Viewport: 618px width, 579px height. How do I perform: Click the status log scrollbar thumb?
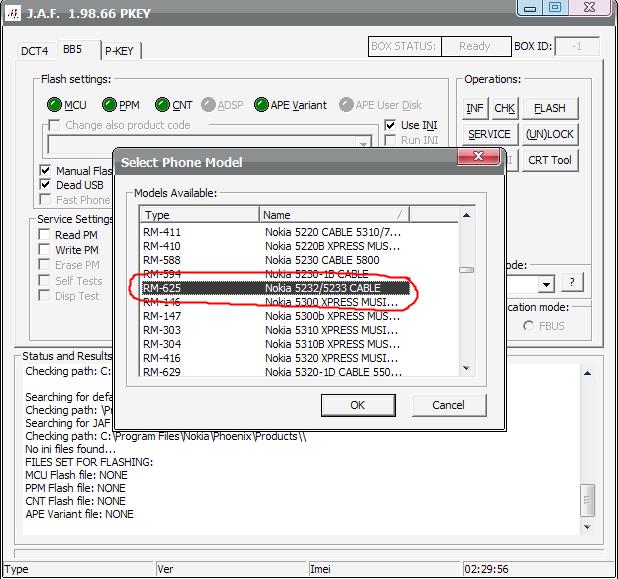click(x=587, y=500)
